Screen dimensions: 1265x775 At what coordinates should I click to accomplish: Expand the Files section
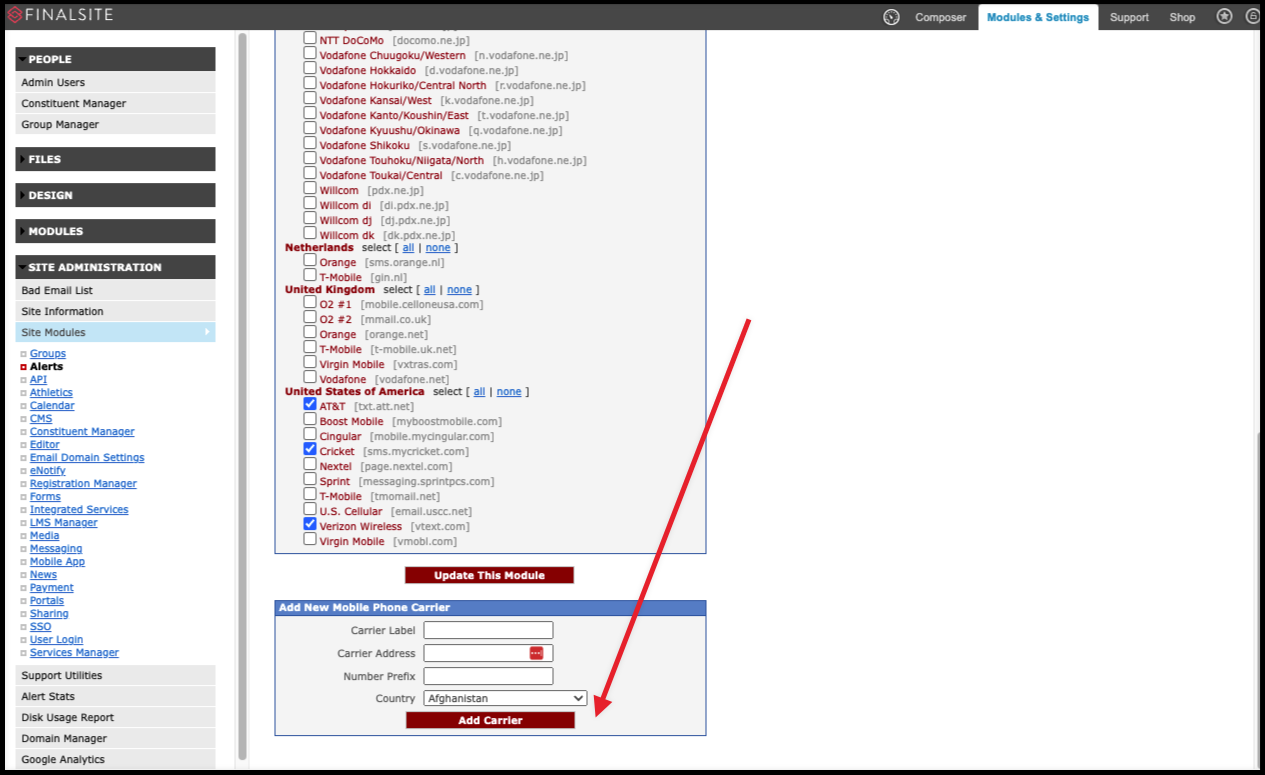tap(115, 159)
